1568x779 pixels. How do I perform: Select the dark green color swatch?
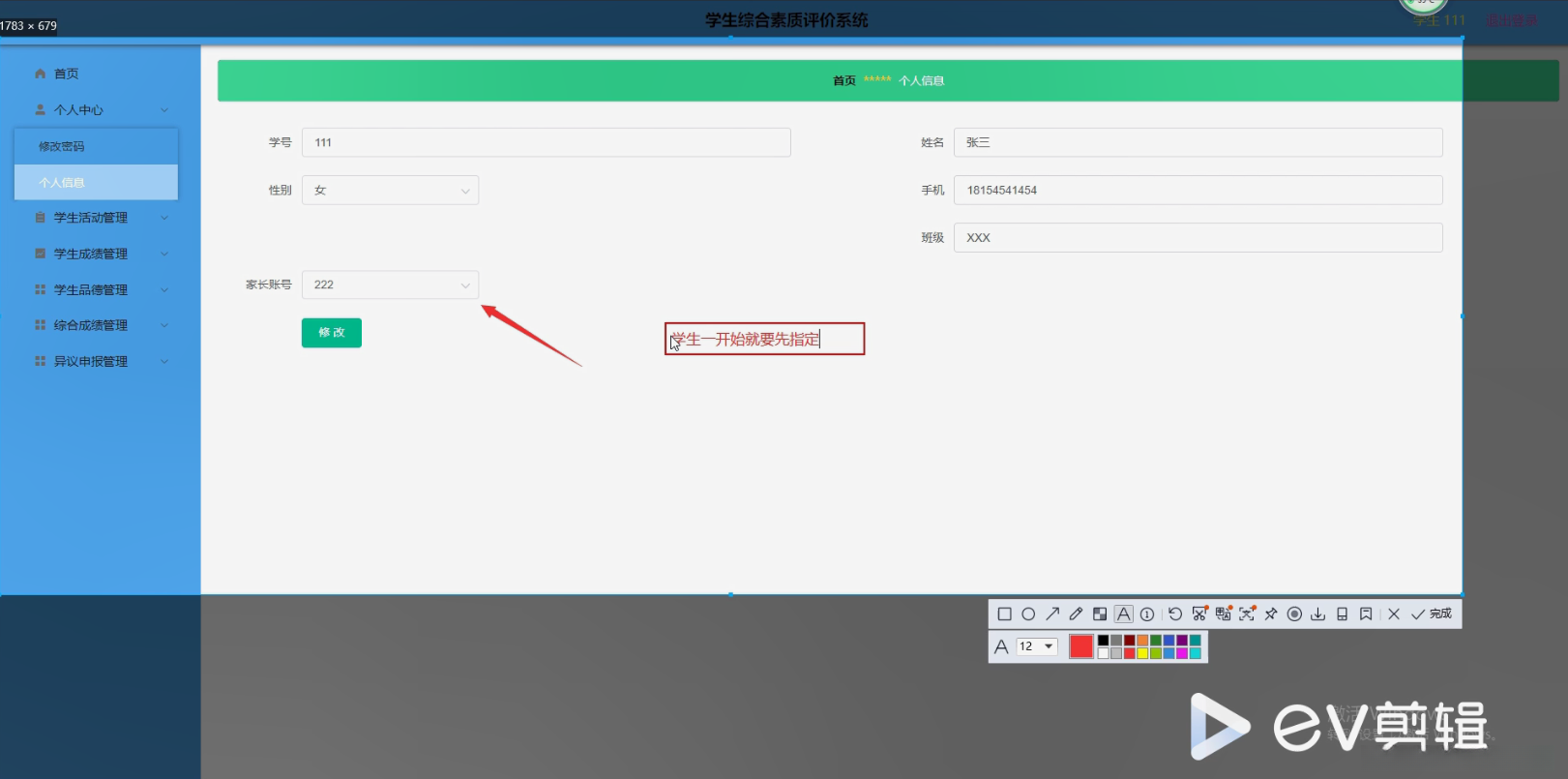(x=1156, y=641)
